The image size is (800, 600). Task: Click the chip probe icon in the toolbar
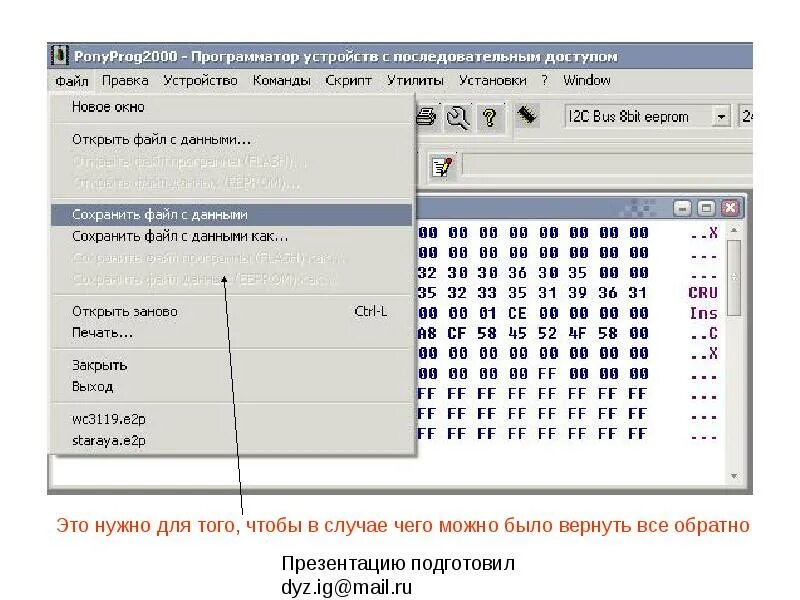point(527,115)
